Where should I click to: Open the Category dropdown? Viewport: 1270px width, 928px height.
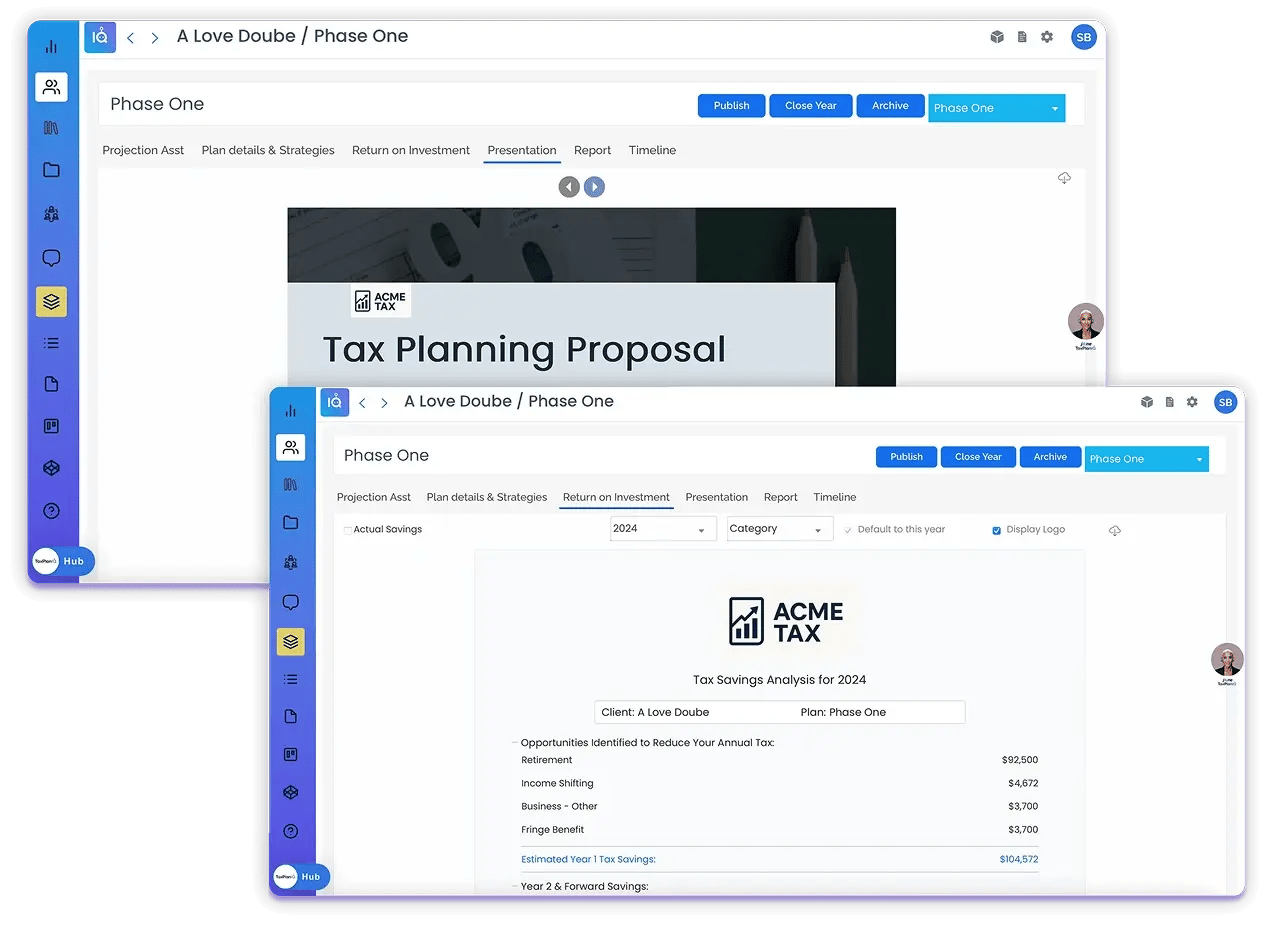[x=780, y=529]
